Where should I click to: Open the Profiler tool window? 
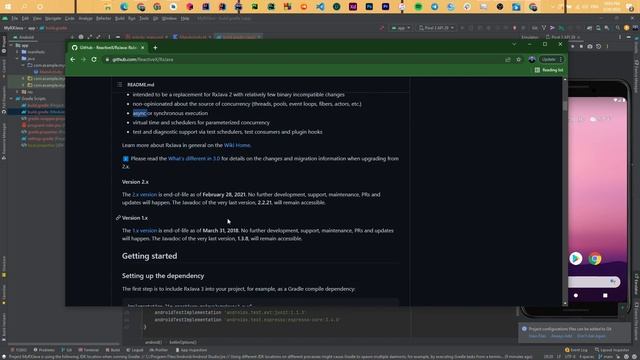pos(159,350)
